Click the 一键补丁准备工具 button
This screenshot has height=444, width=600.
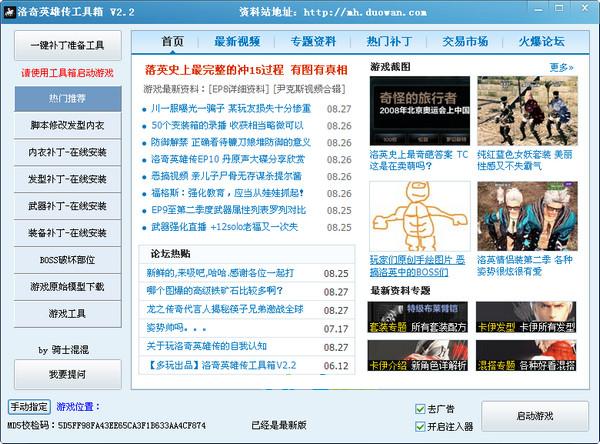(67, 46)
